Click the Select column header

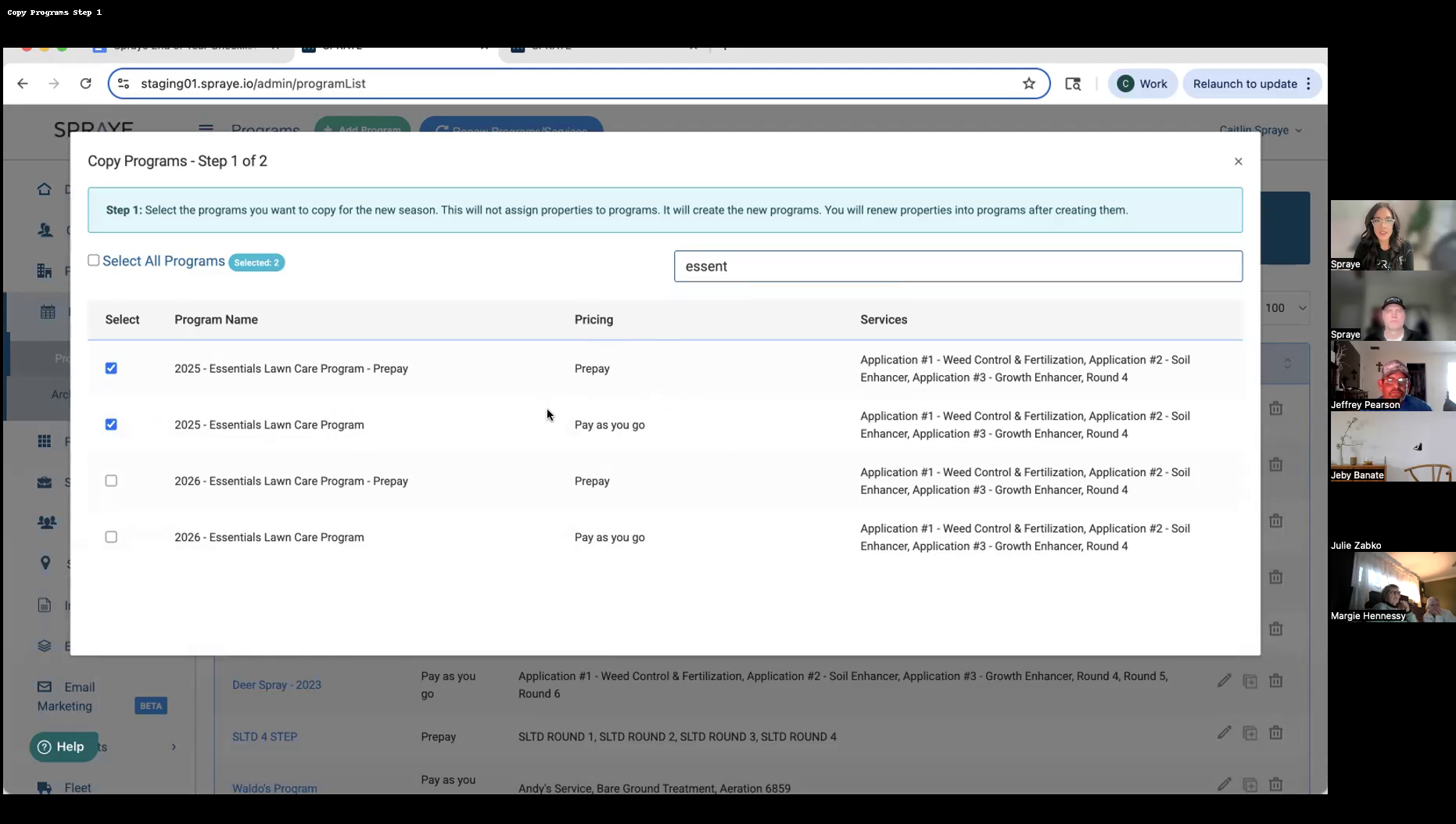[122, 320]
